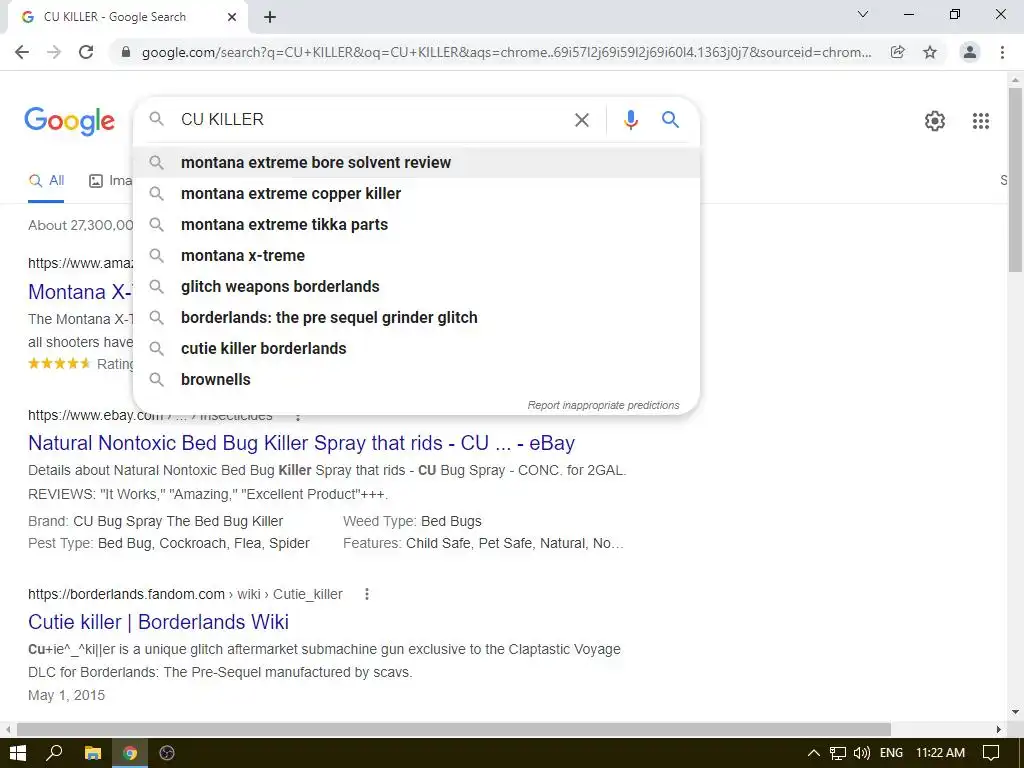
Task: Open the tab search chevron
Action: click(x=863, y=14)
